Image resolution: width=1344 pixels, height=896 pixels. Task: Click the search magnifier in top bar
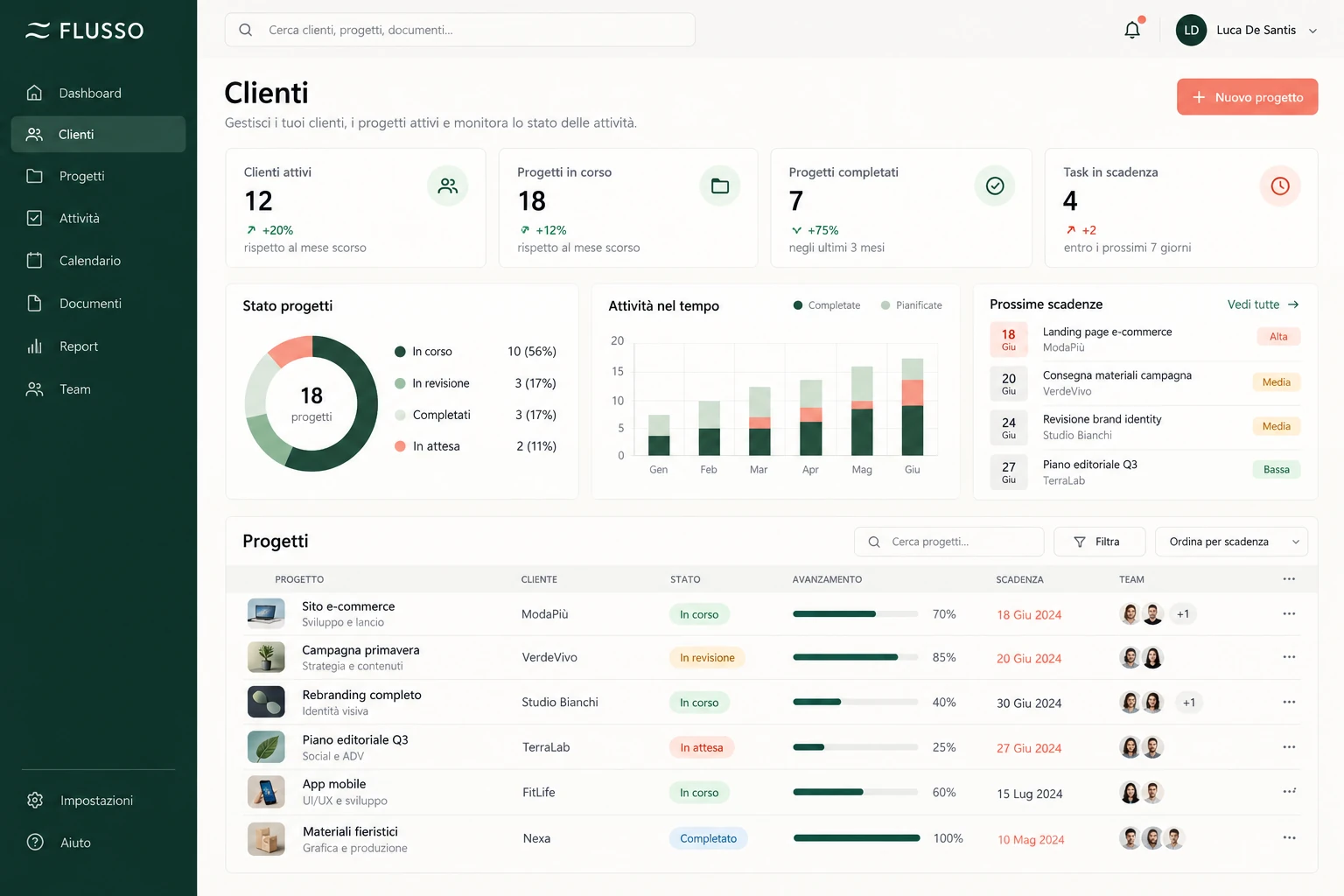246,30
